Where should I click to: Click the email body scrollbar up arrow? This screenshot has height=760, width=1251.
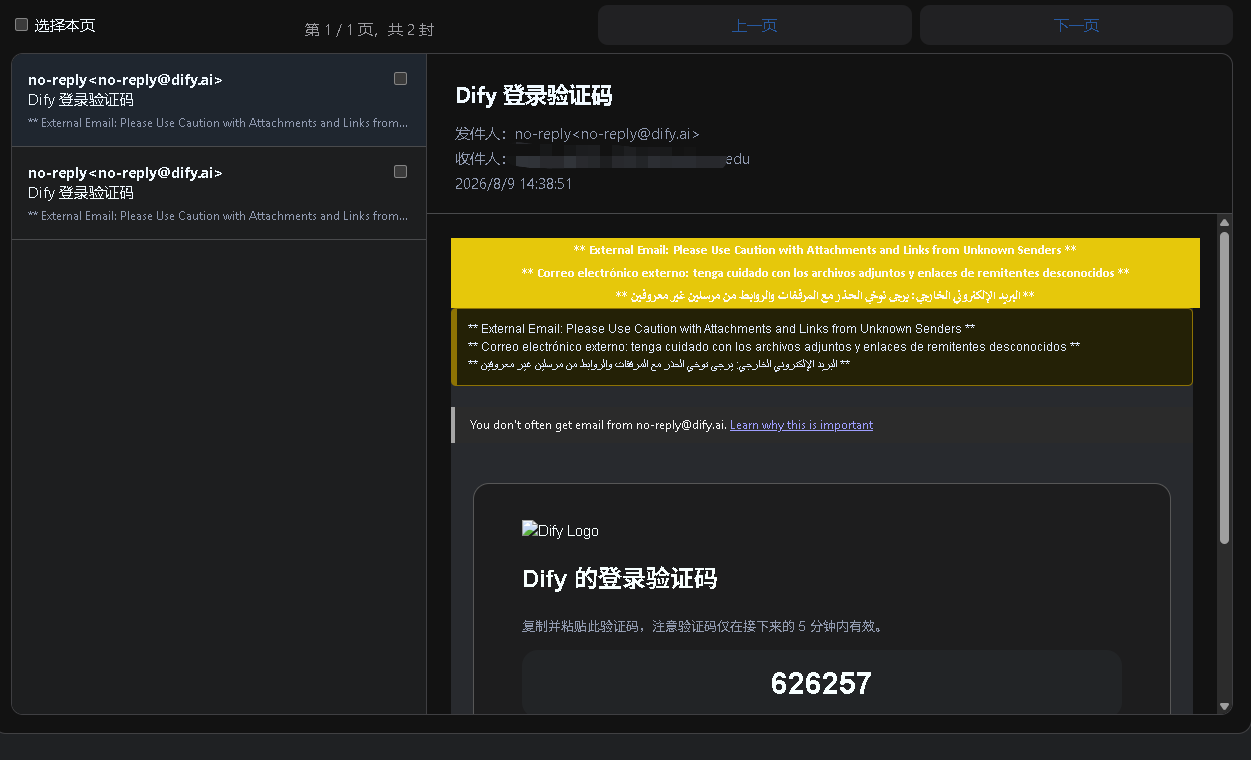[1224, 222]
